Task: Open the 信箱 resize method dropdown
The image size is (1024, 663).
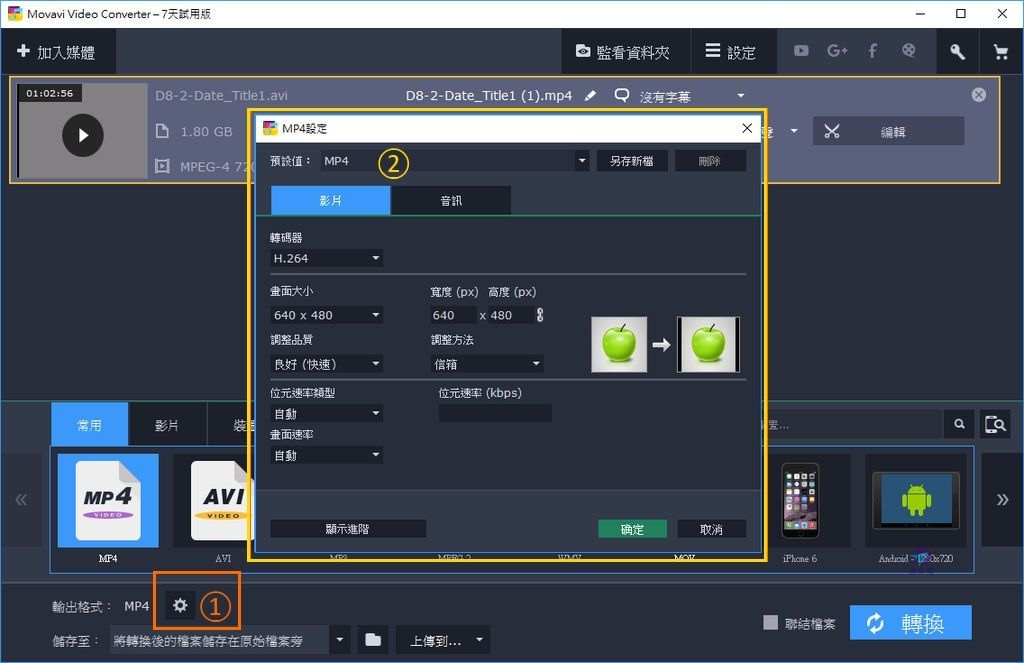Action: coord(487,364)
